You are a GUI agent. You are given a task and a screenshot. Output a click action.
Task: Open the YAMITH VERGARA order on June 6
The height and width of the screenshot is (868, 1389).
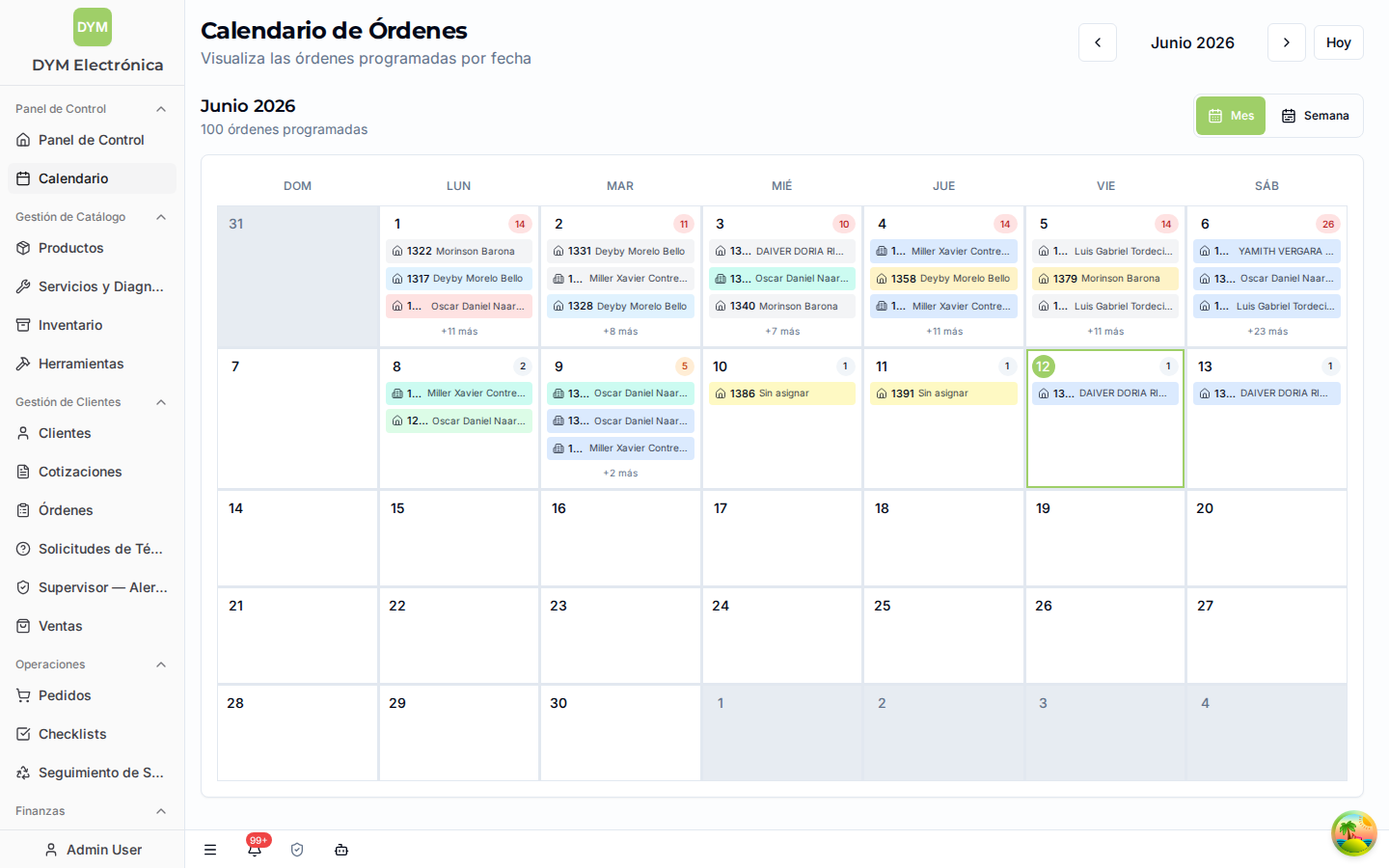1267,252
